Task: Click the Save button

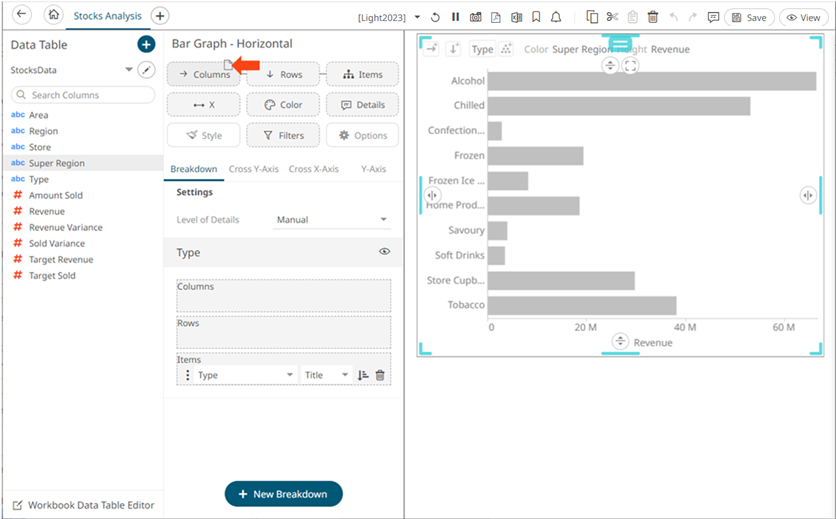Action: point(748,17)
